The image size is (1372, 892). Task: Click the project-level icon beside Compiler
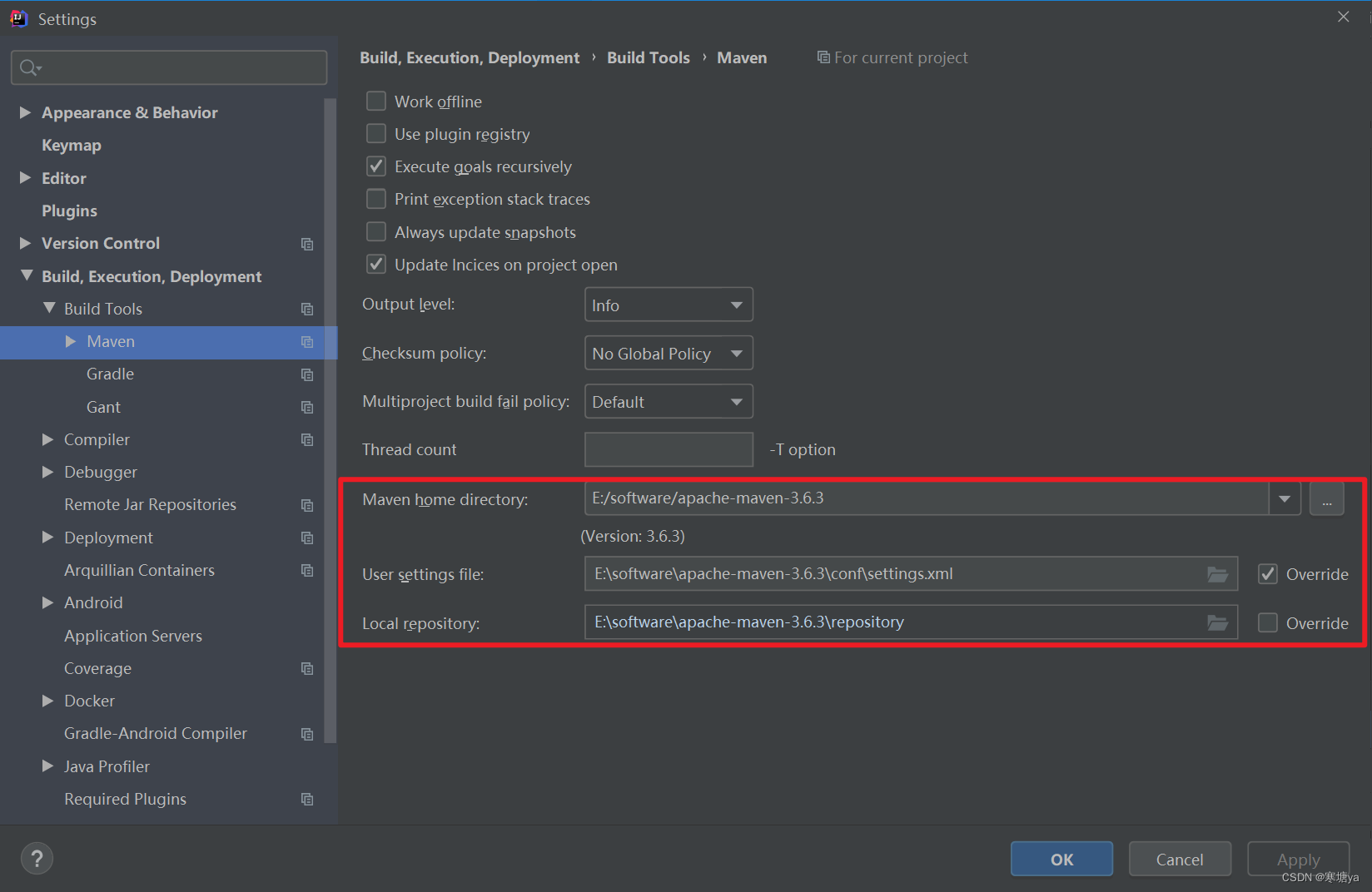pos(307,440)
